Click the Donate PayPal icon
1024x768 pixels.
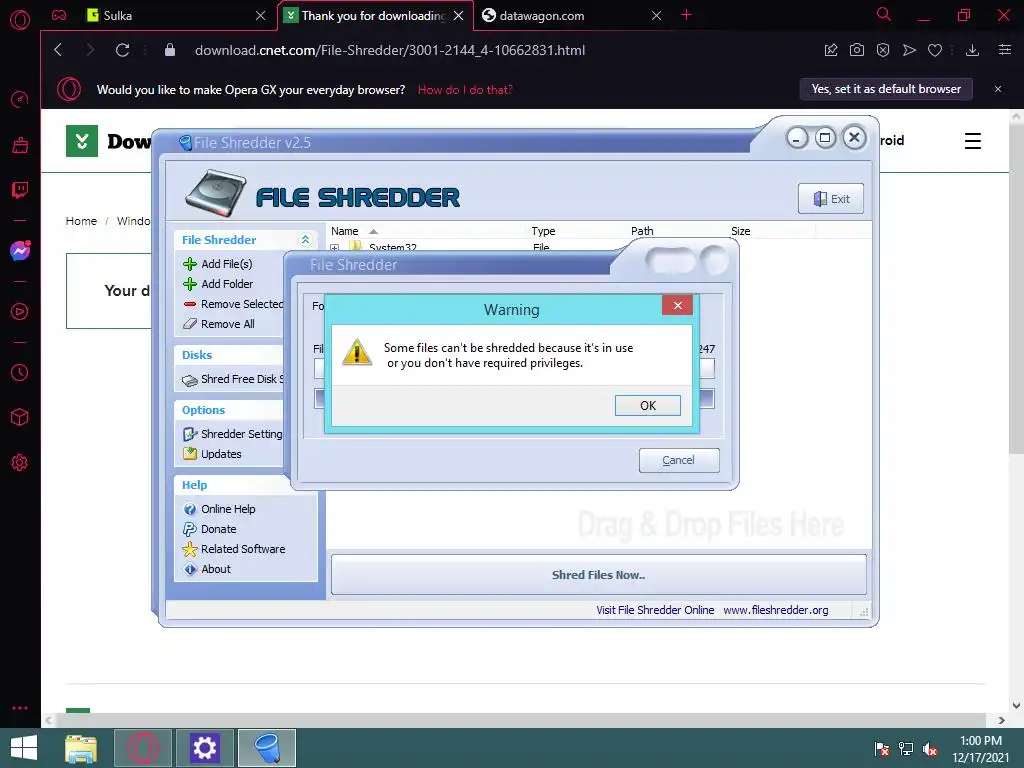(x=190, y=529)
